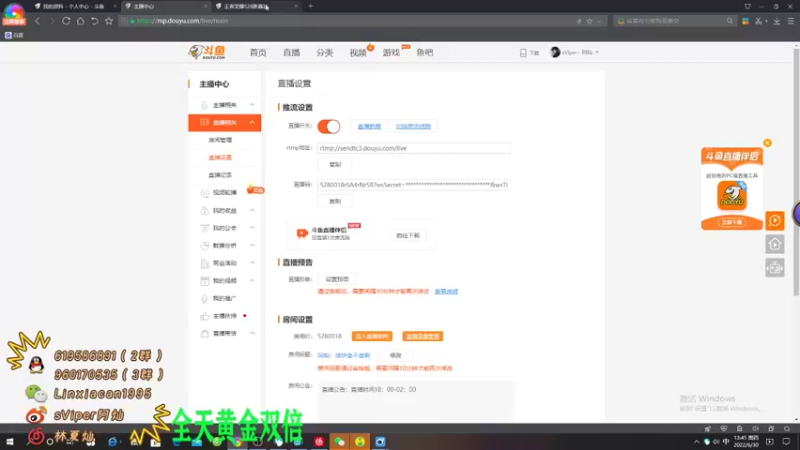
Task: Click the mobile download icon in header
Action: 523,53
